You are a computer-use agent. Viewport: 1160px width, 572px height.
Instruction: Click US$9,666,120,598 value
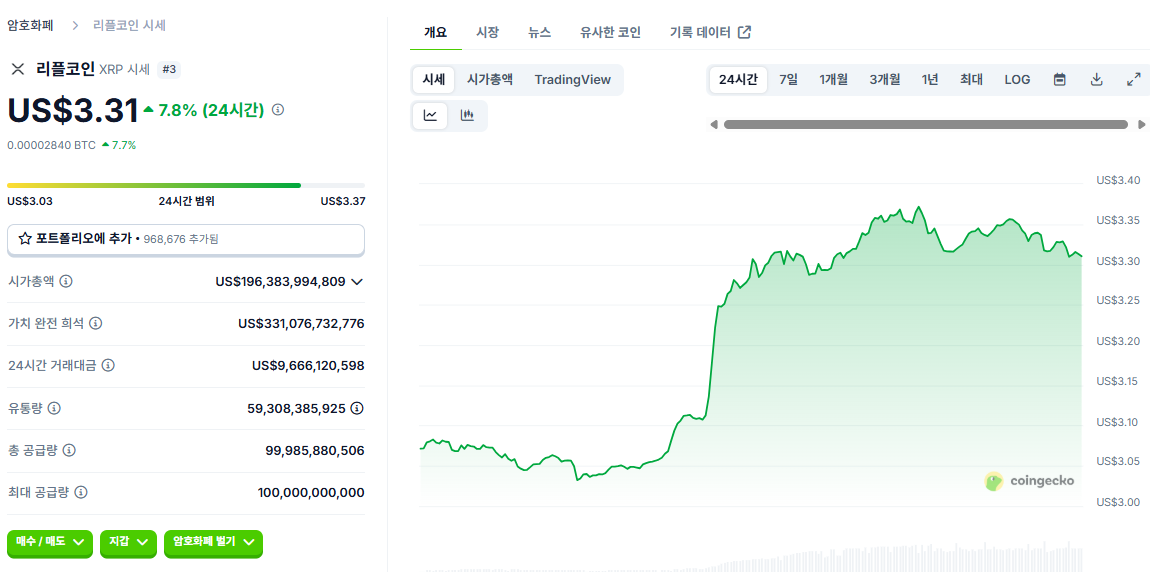click(x=308, y=366)
